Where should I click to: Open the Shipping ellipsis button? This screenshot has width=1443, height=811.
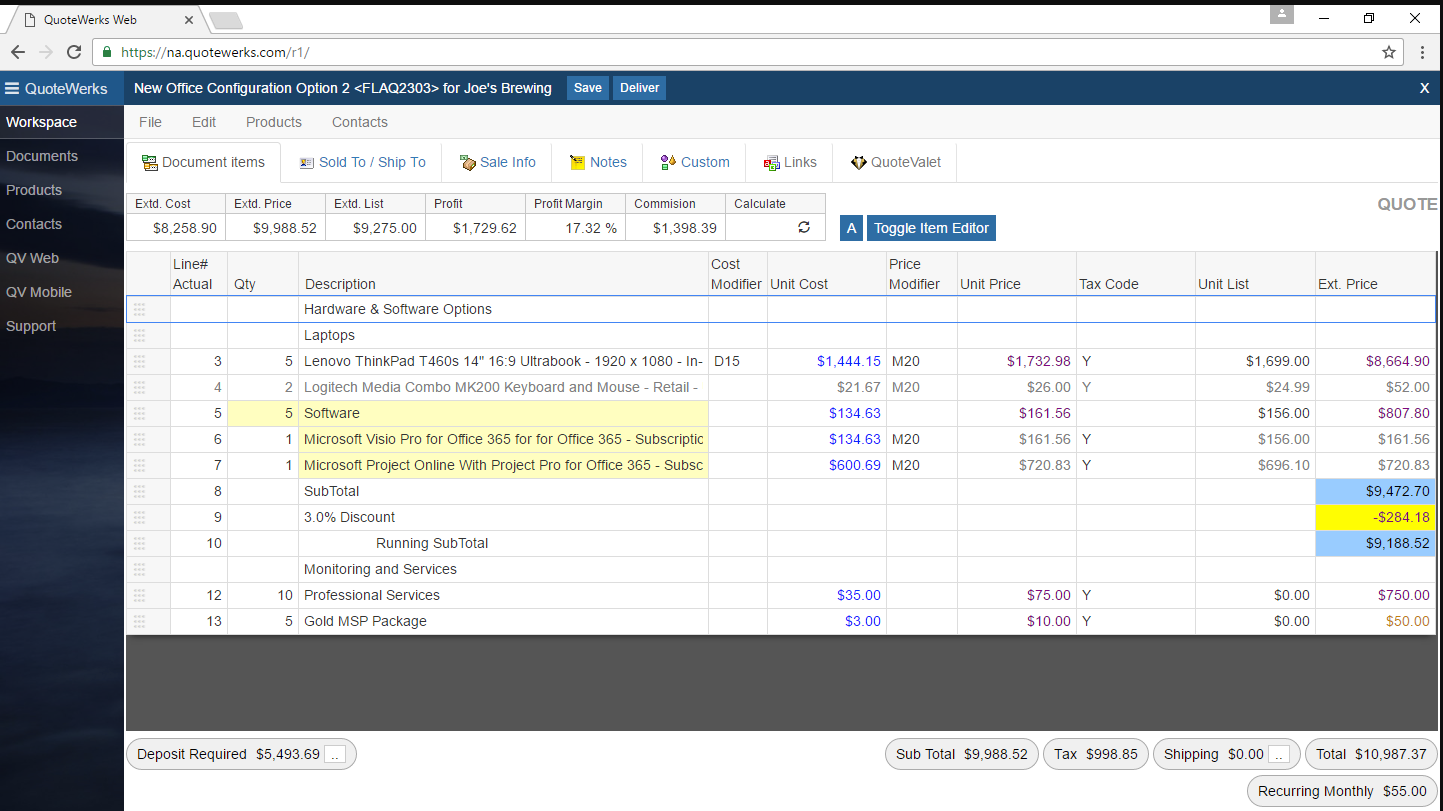point(1279,755)
